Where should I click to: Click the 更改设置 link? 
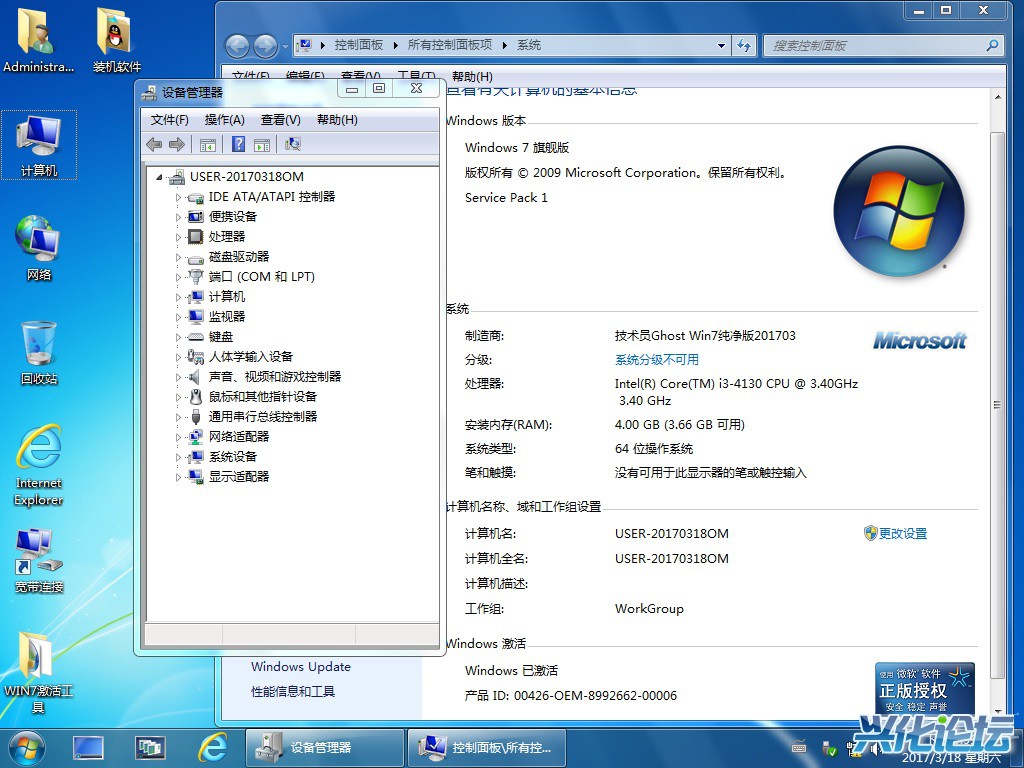point(902,534)
